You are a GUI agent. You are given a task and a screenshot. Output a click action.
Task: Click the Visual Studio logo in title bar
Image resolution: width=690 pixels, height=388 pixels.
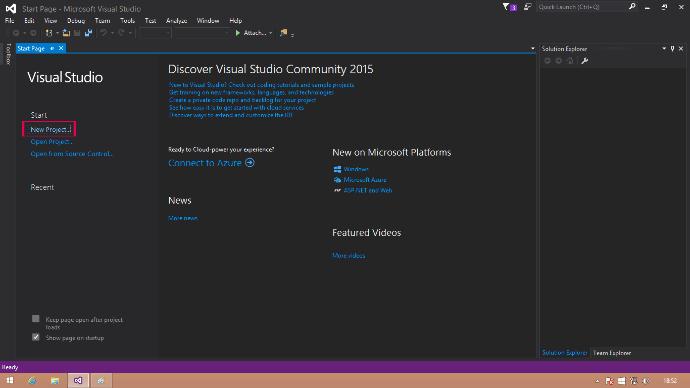click(11, 8)
